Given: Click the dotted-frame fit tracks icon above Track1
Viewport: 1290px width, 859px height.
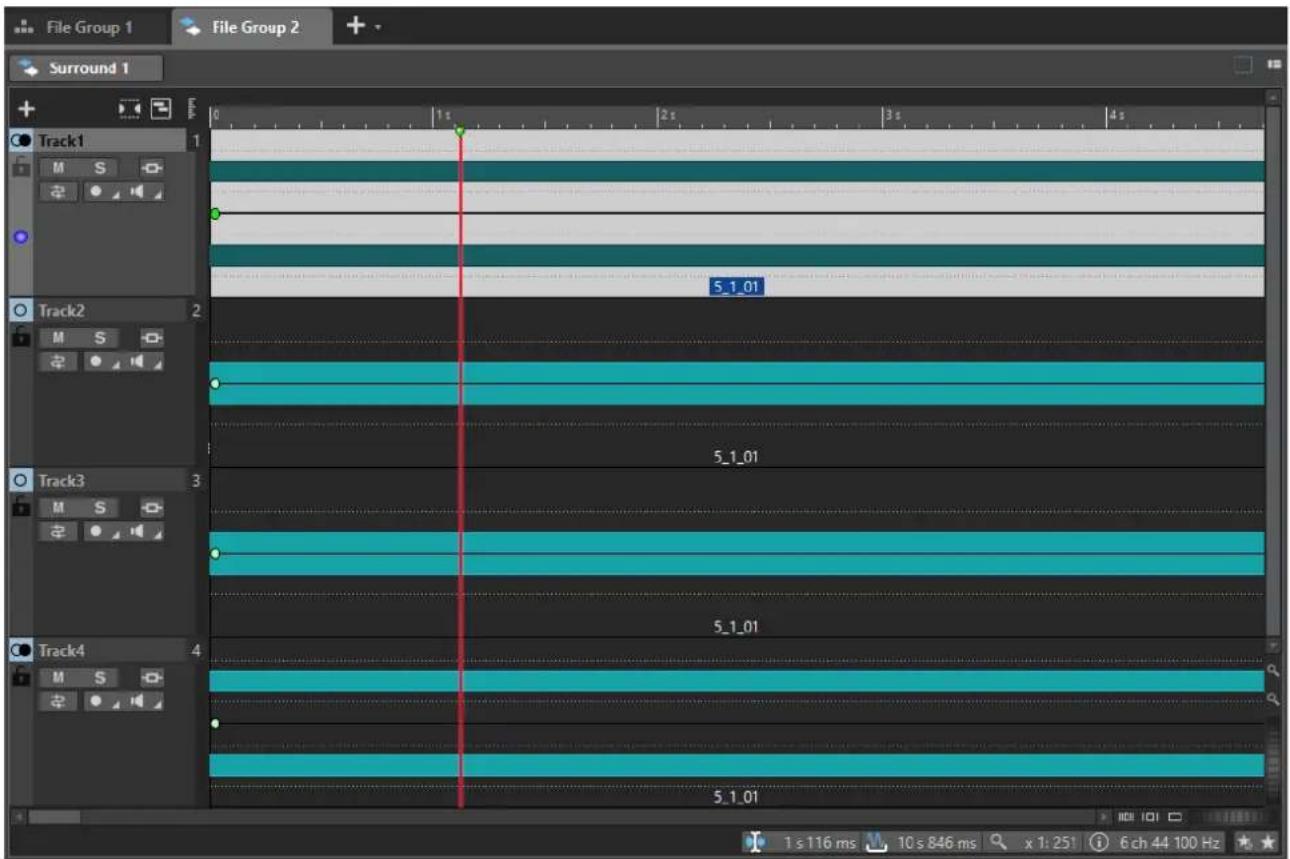Looking at the screenshot, I should 129,108.
